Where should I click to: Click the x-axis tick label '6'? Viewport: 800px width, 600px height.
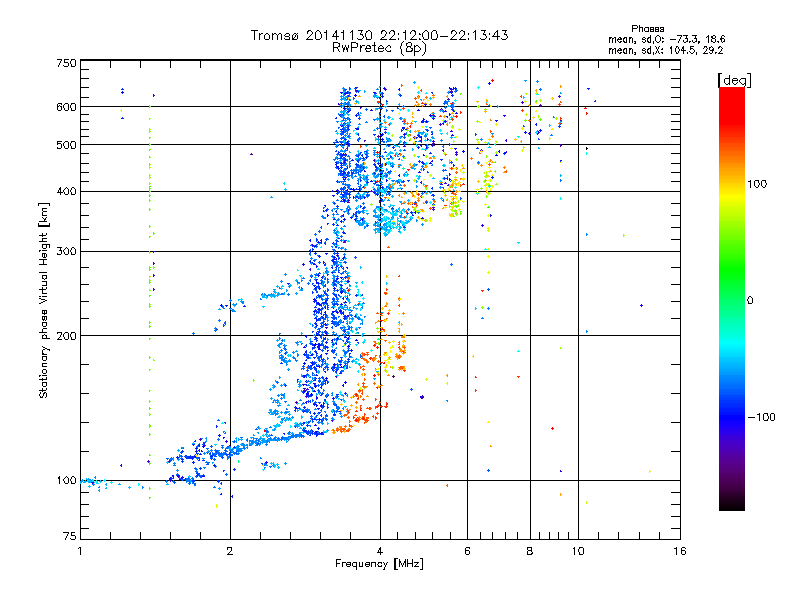coord(467,551)
